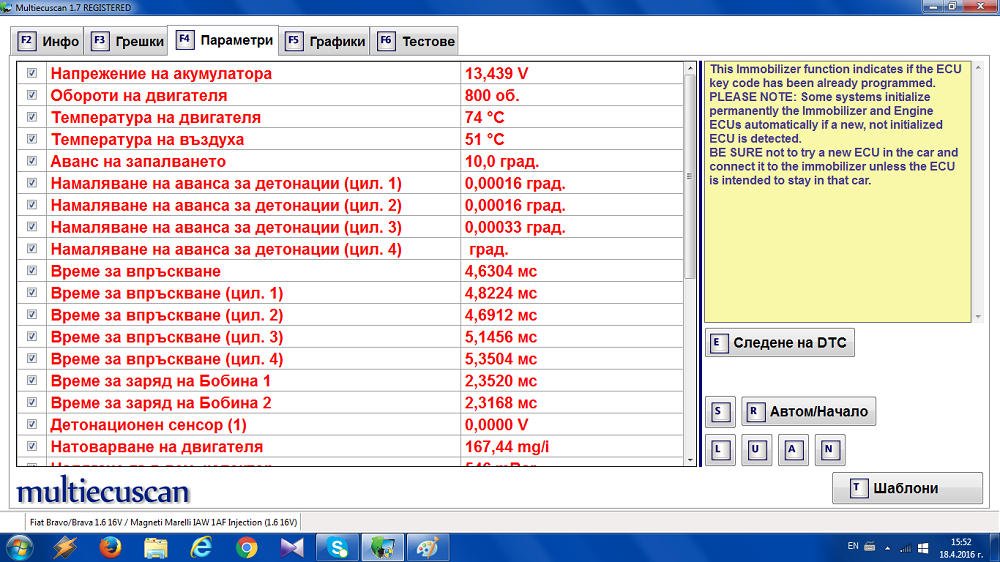Click the L key button

pyautogui.click(x=717, y=450)
